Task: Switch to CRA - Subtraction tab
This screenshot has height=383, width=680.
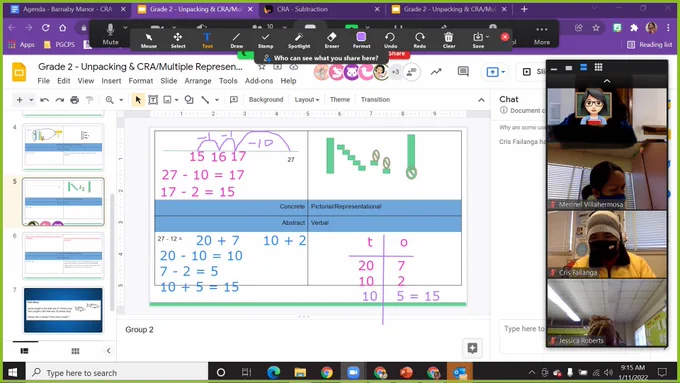Action: (322, 9)
